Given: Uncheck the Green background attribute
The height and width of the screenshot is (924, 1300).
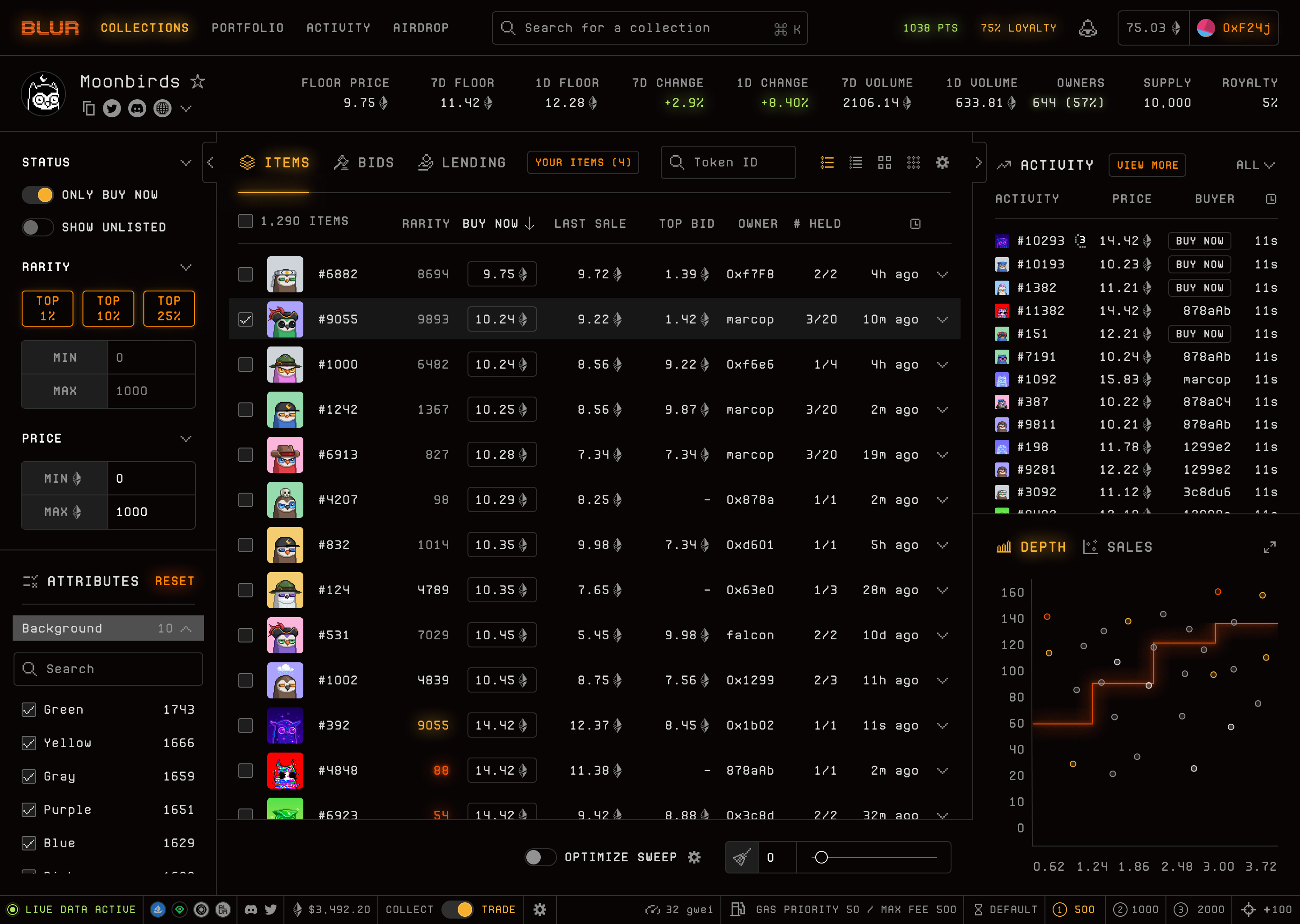Looking at the screenshot, I should coord(29,710).
